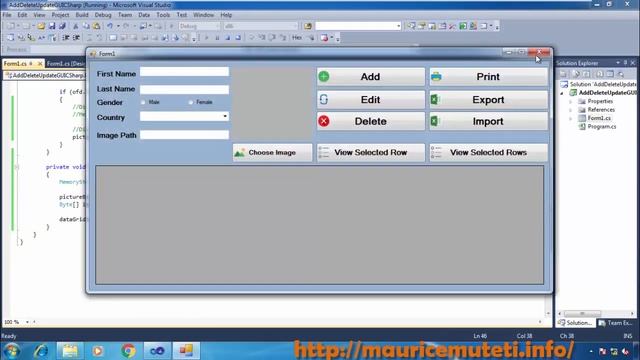Expand the Form1.cs node in Solution Explorer
The image size is (640, 360).
pyautogui.click(x=571, y=118)
